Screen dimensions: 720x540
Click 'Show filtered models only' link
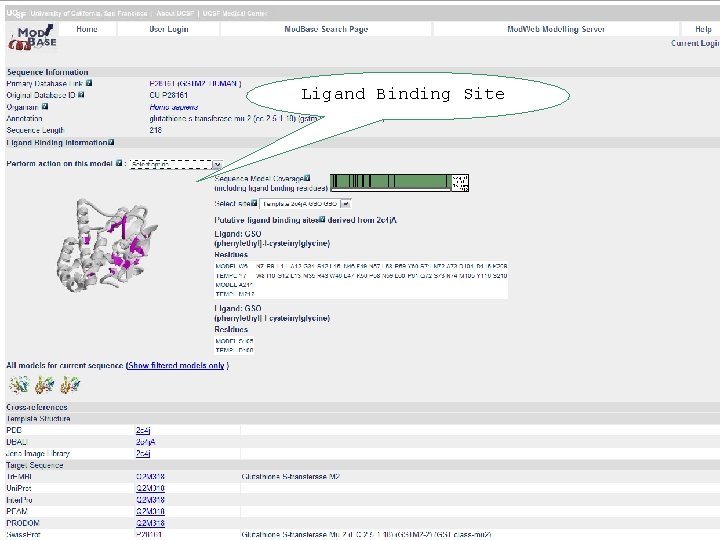pos(176,366)
